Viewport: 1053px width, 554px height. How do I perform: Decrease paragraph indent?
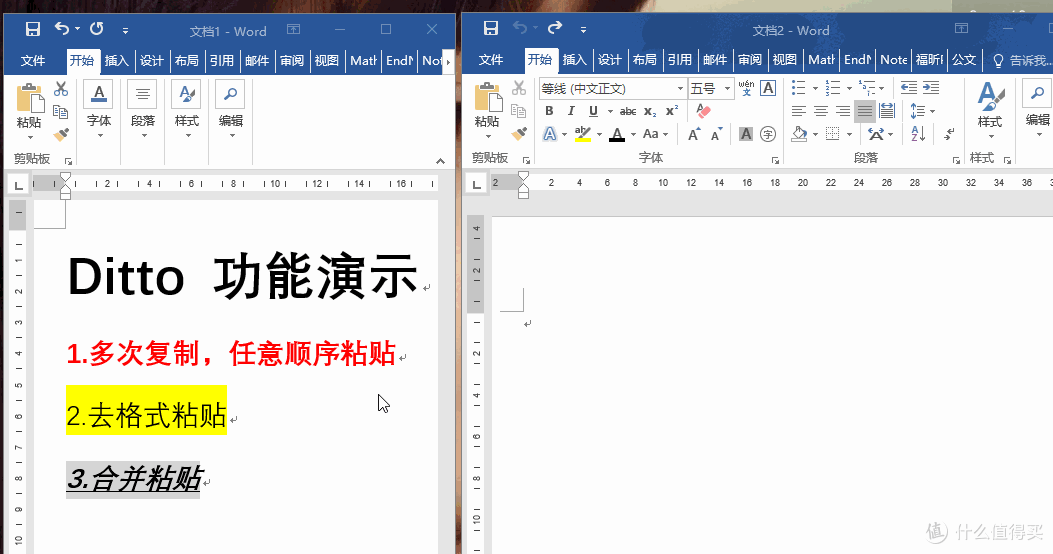pos(909,88)
